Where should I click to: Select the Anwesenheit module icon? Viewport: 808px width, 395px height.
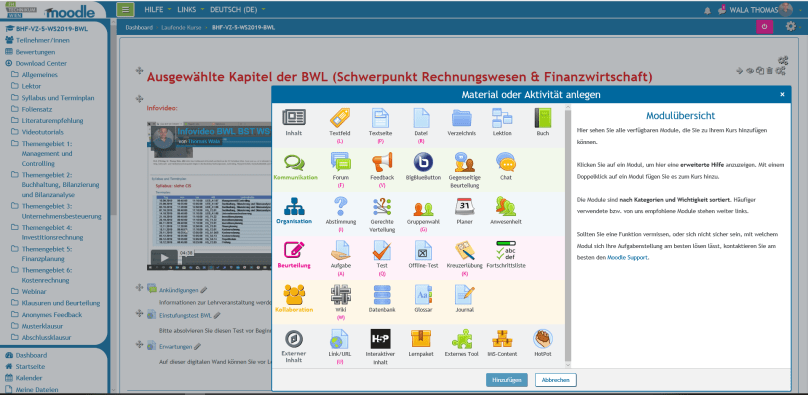(506, 206)
